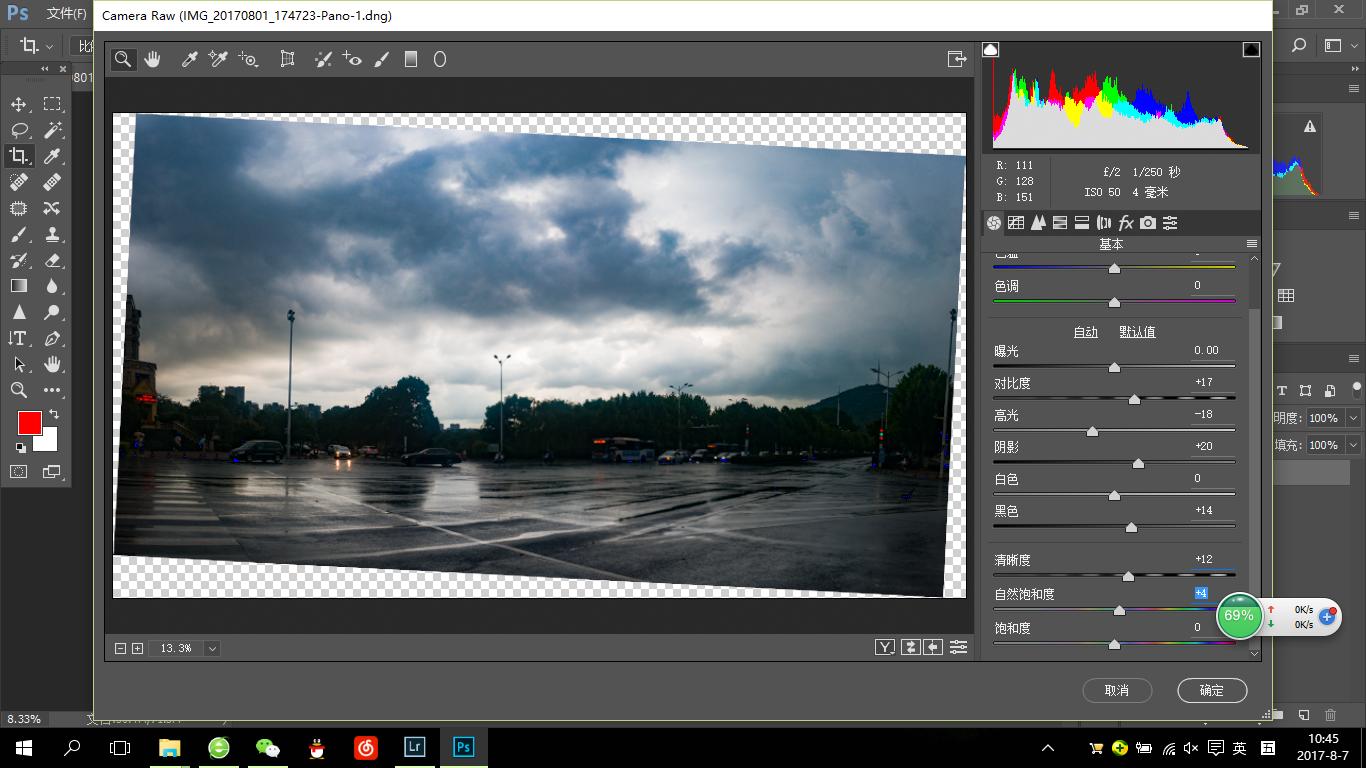Image resolution: width=1366 pixels, height=768 pixels.
Task: Choose the Graduated Filter tool
Action: point(410,60)
